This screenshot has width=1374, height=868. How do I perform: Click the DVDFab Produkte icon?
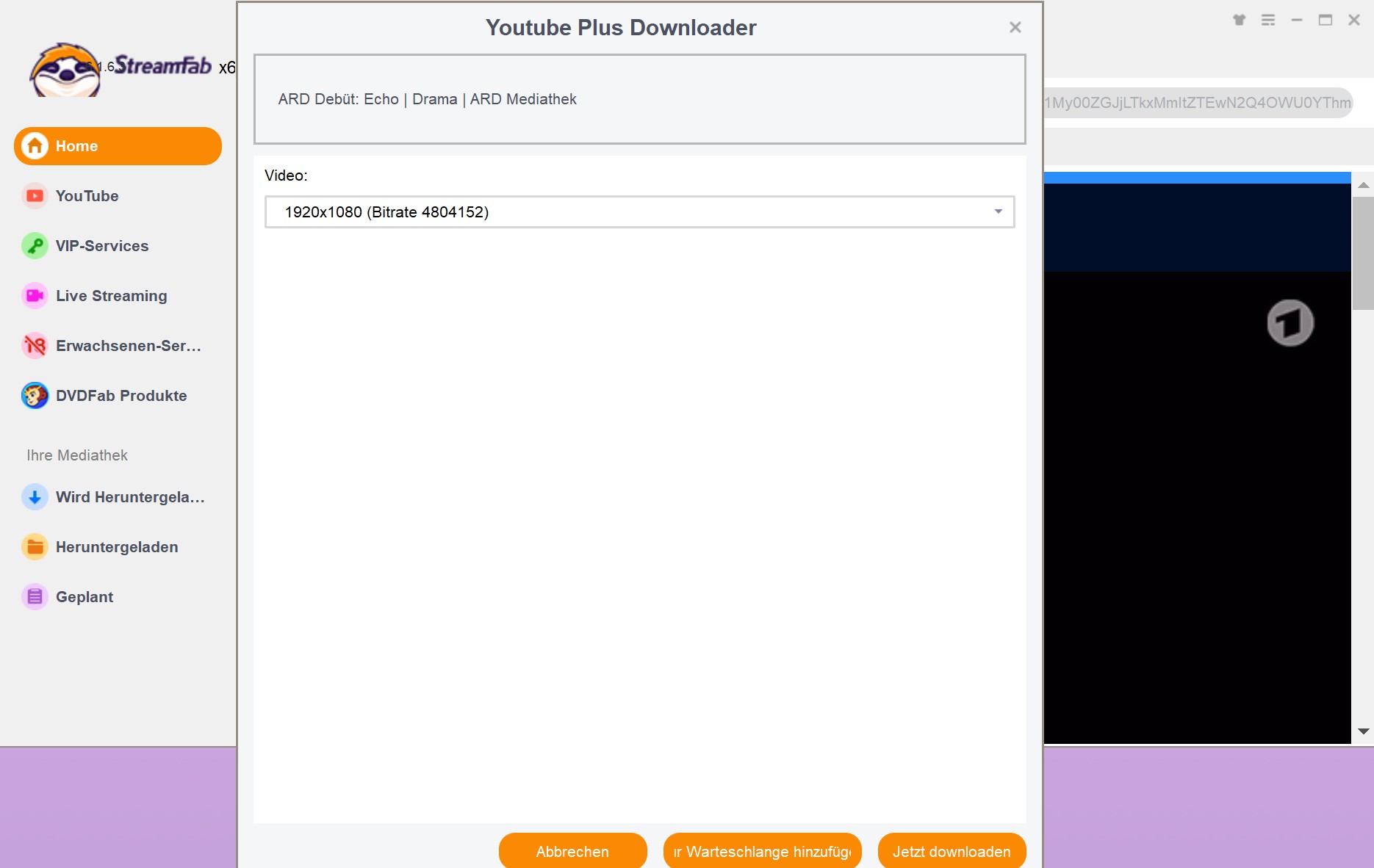point(35,396)
